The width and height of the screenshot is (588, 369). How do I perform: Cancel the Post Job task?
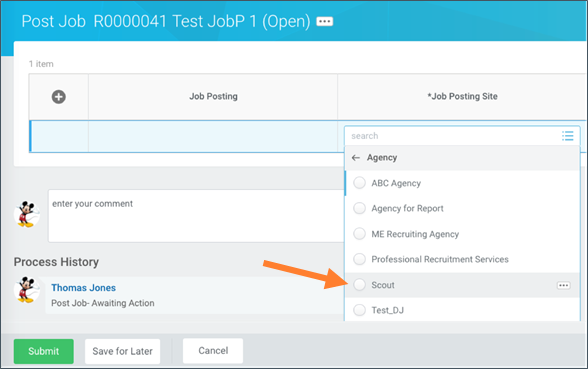point(213,351)
